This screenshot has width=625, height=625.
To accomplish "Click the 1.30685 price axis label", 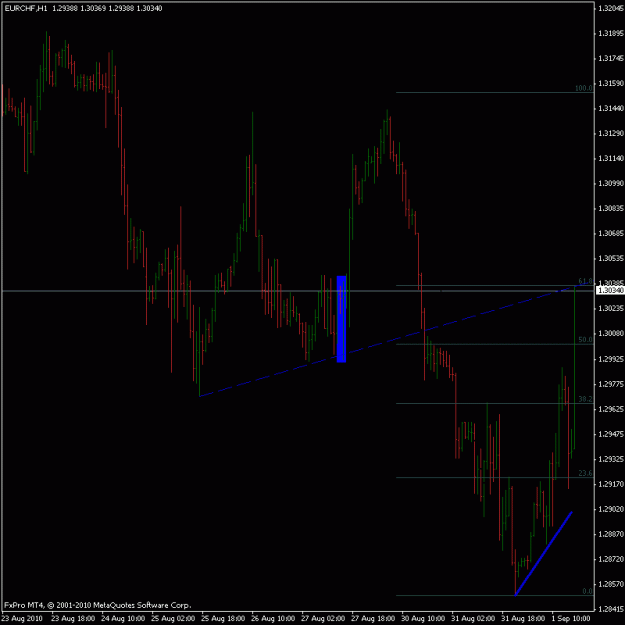I will [x=611, y=233].
